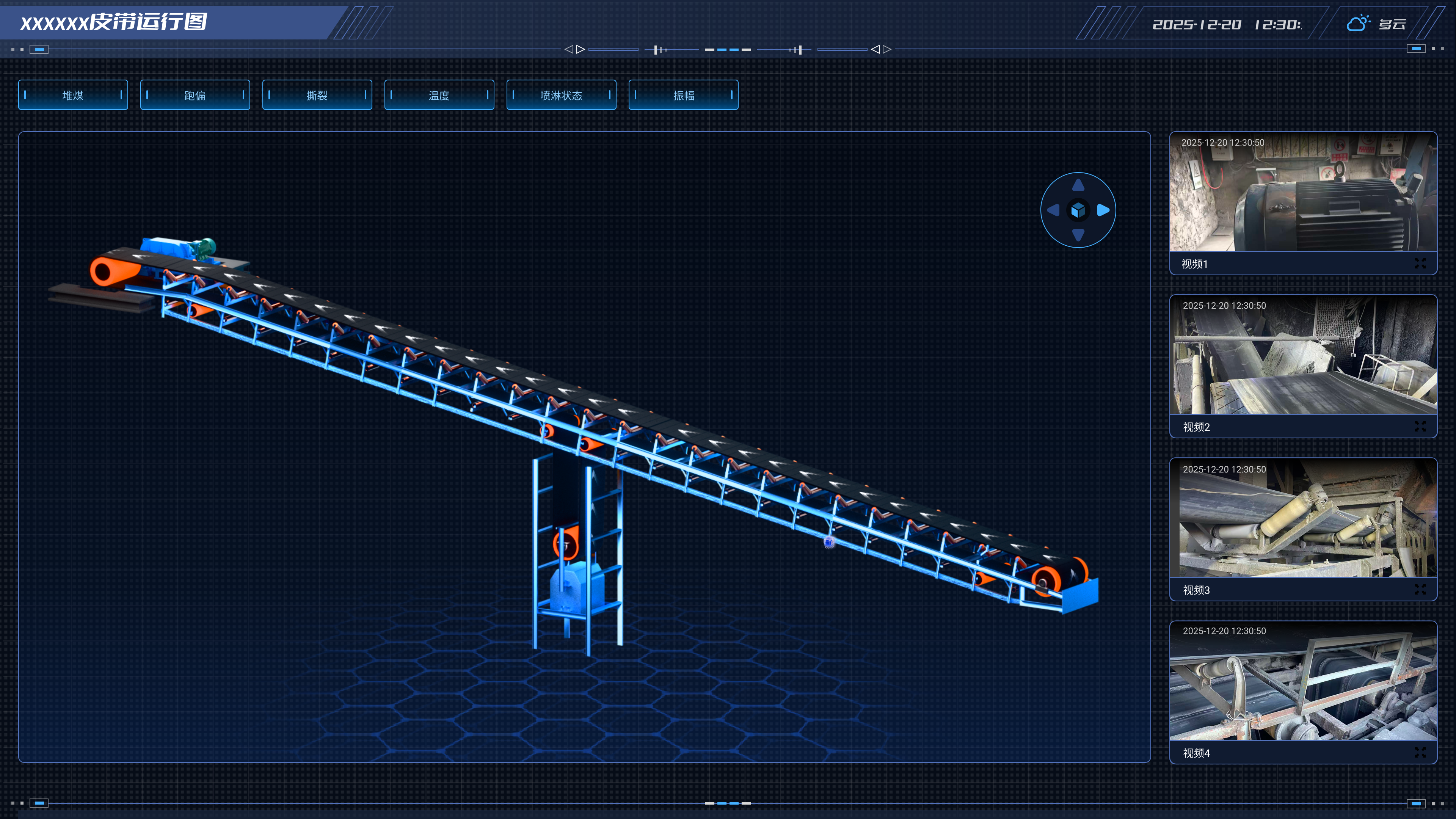Expand 视频4 to fullscreen
The height and width of the screenshot is (819, 1456).
(x=1420, y=752)
